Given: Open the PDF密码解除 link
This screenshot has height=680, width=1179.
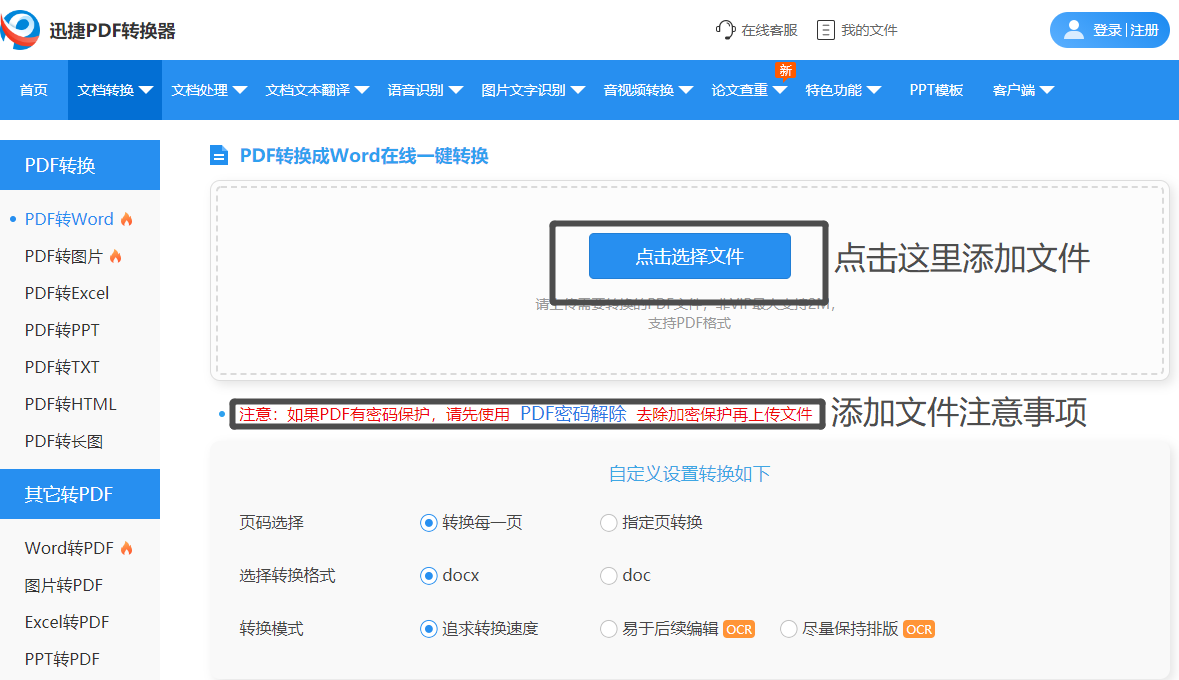Looking at the screenshot, I should point(573,414).
